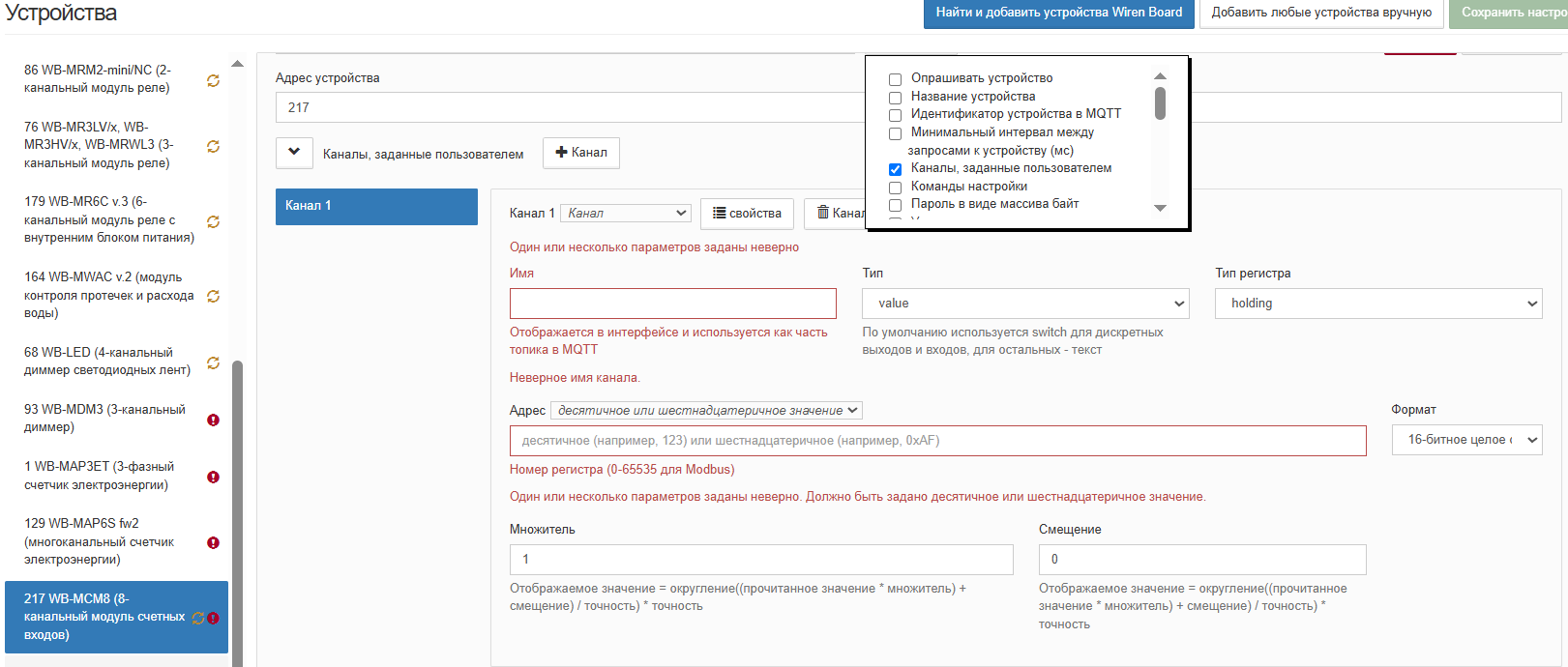Screen dimensions: 1568x667
Task: Open the 'Тип' value dropdown
Action: tap(1025, 304)
